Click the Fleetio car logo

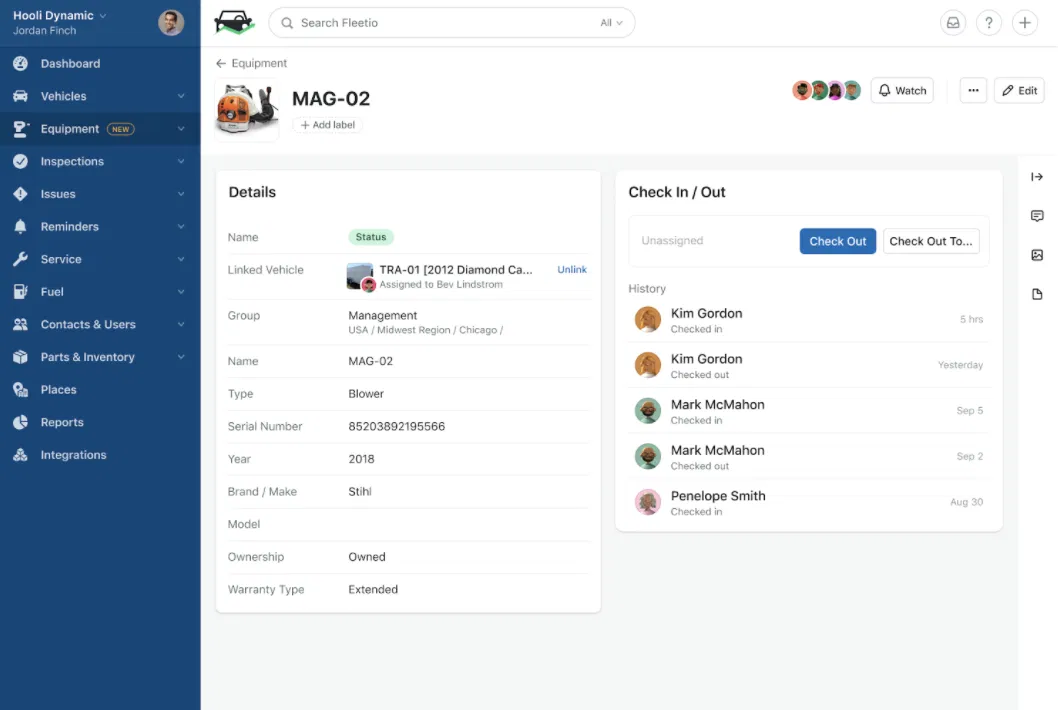(x=234, y=23)
